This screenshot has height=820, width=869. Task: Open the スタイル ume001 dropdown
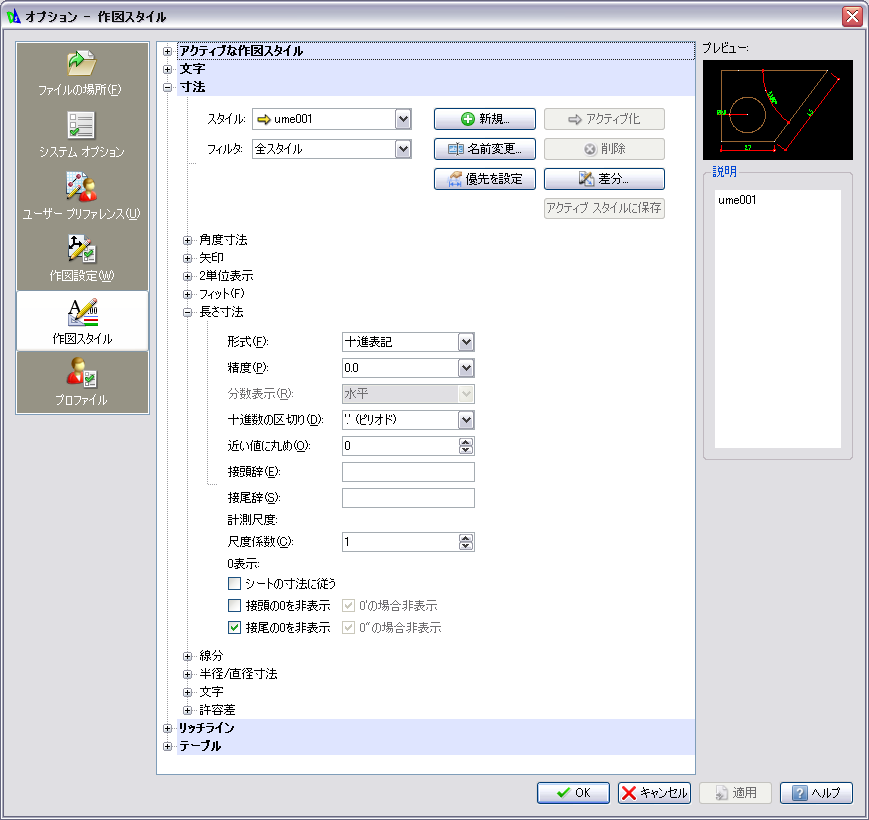(403, 119)
